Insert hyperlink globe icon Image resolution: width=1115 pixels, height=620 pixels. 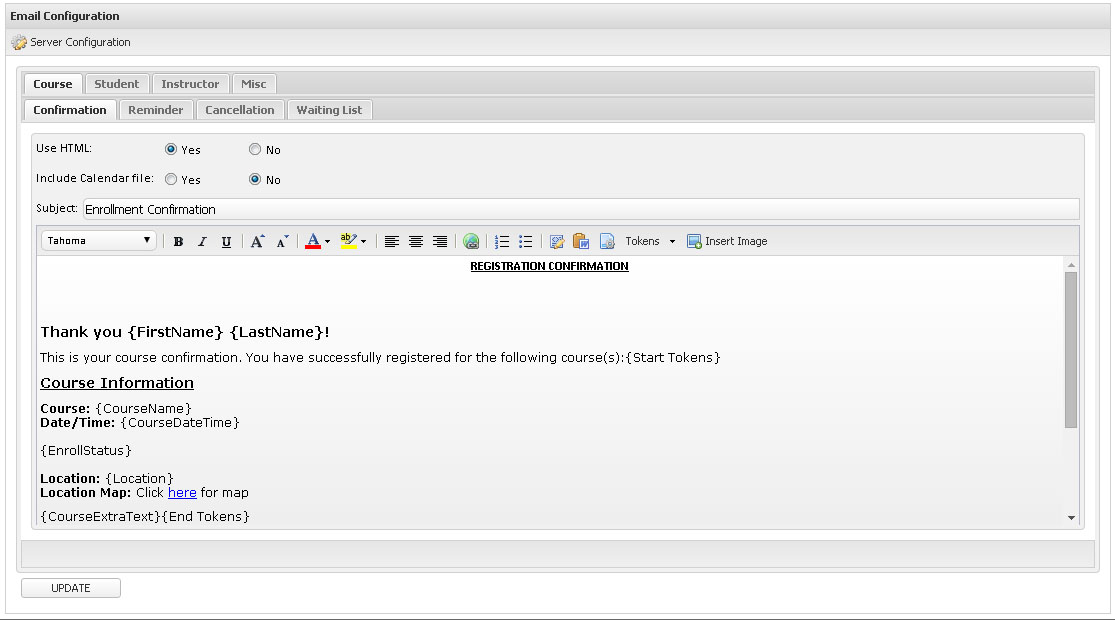[x=471, y=242]
